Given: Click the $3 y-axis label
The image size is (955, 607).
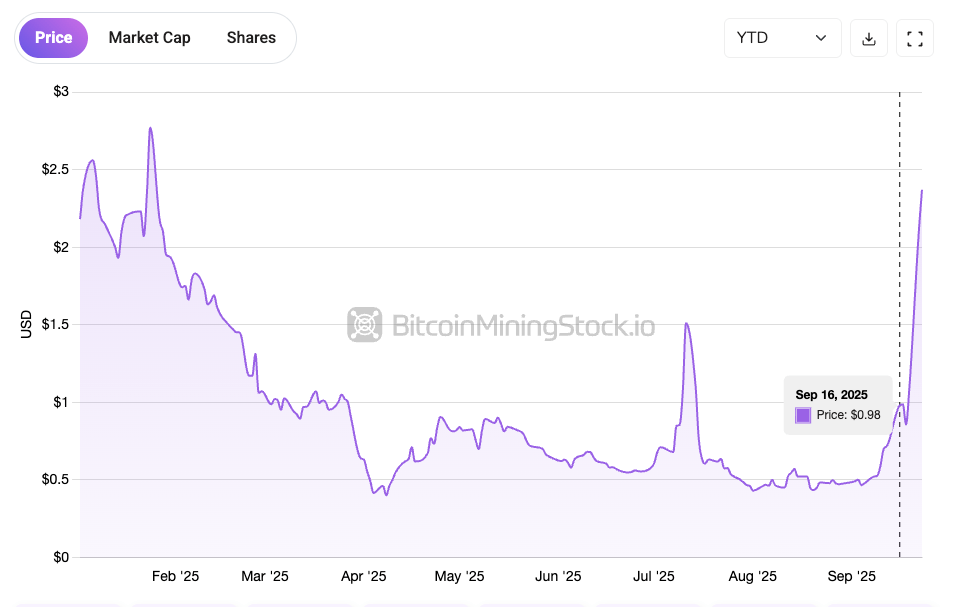Looking at the screenshot, I should (x=61, y=92).
